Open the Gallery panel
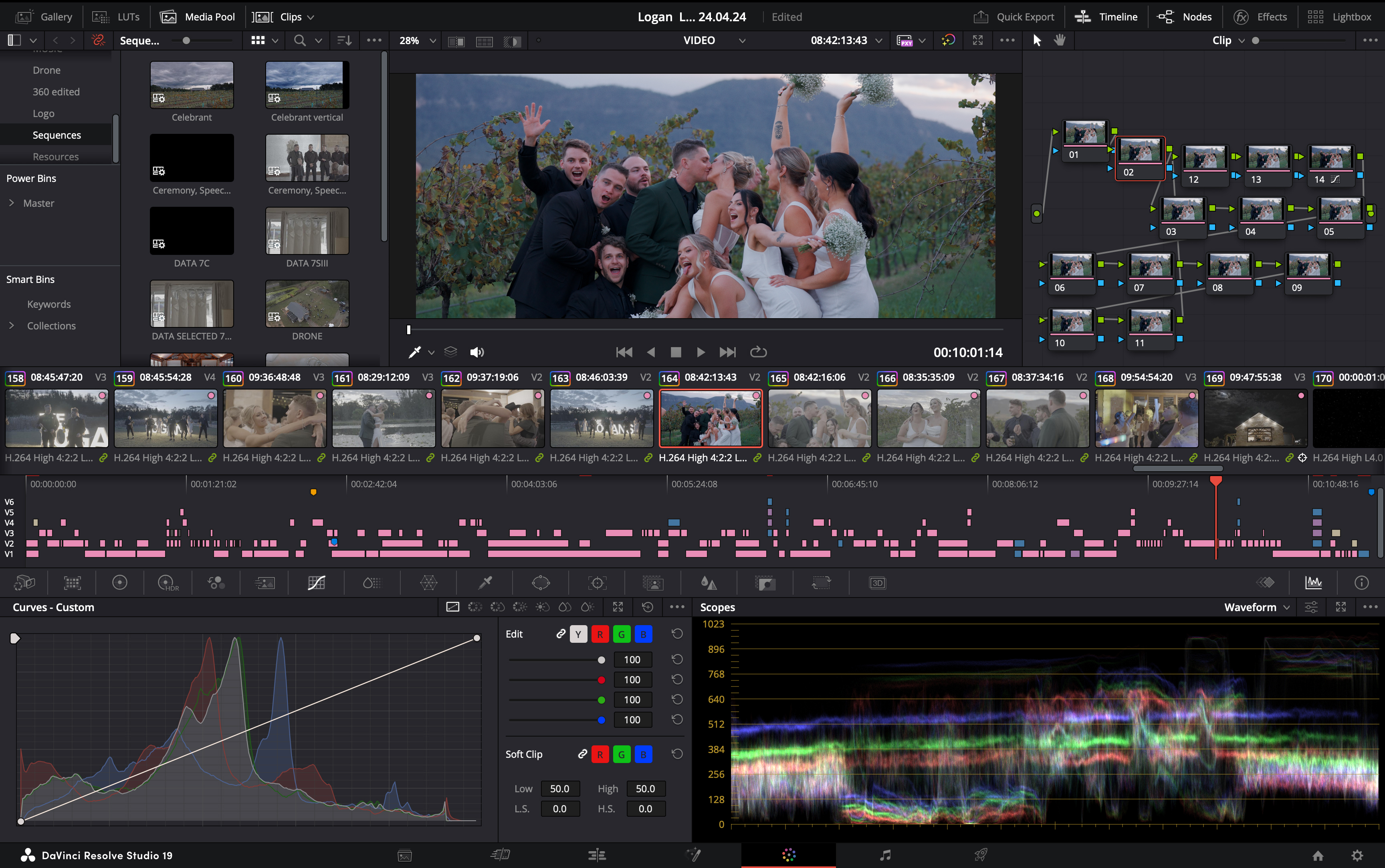The width and height of the screenshot is (1385, 868). [44, 17]
